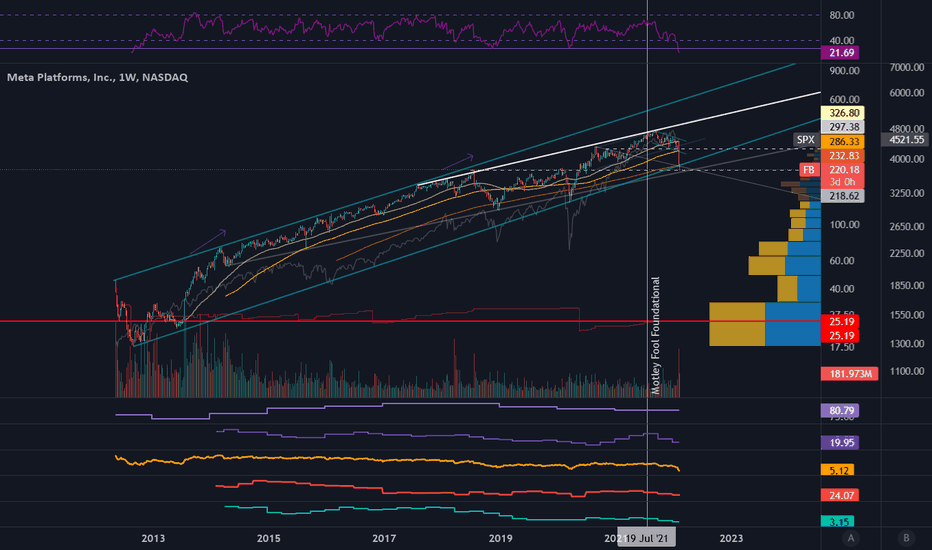
Task: Click the 6000.00 SPX axis tick
Action: [x=906, y=93]
